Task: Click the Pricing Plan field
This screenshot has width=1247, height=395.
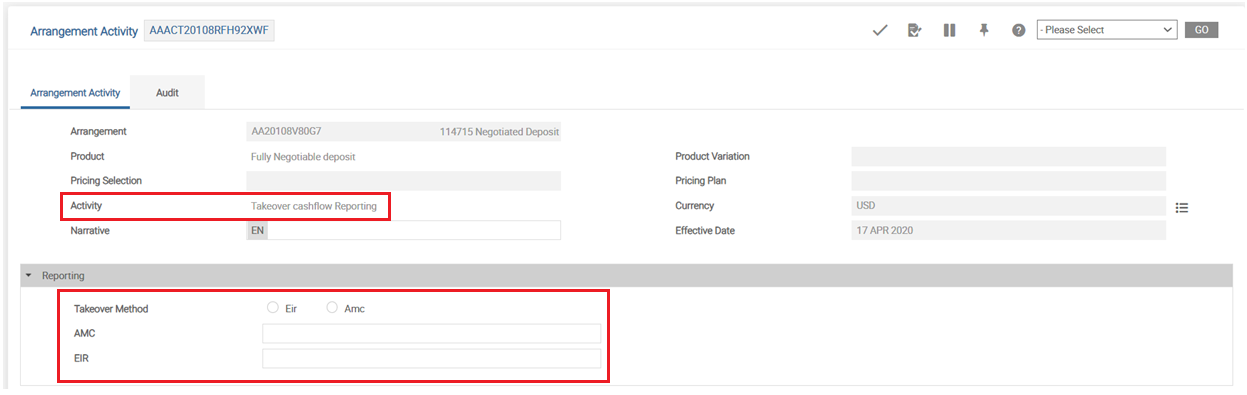Action: click(x=1008, y=181)
